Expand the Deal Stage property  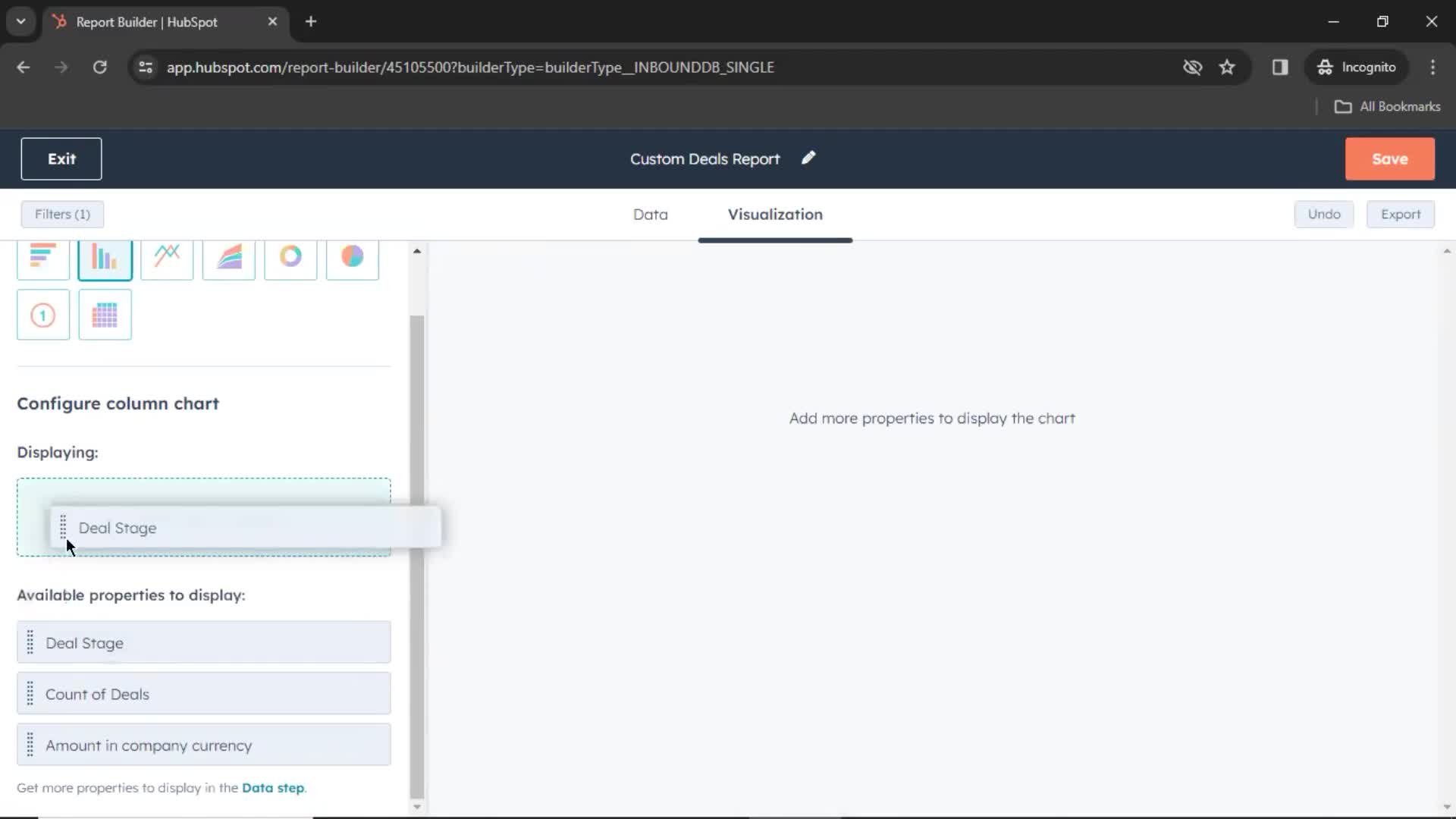[x=204, y=643]
